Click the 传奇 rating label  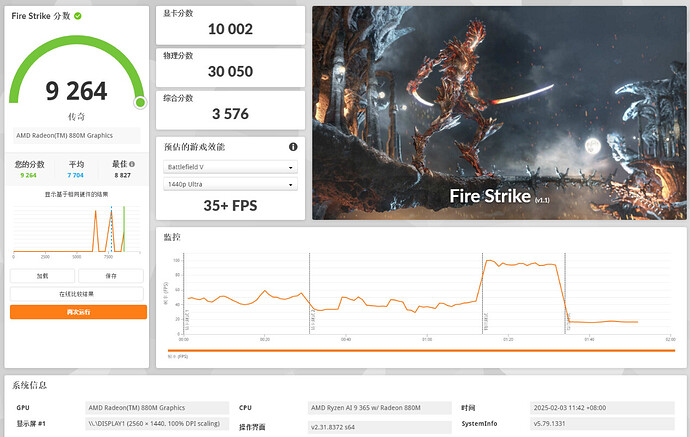pos(77,117)
